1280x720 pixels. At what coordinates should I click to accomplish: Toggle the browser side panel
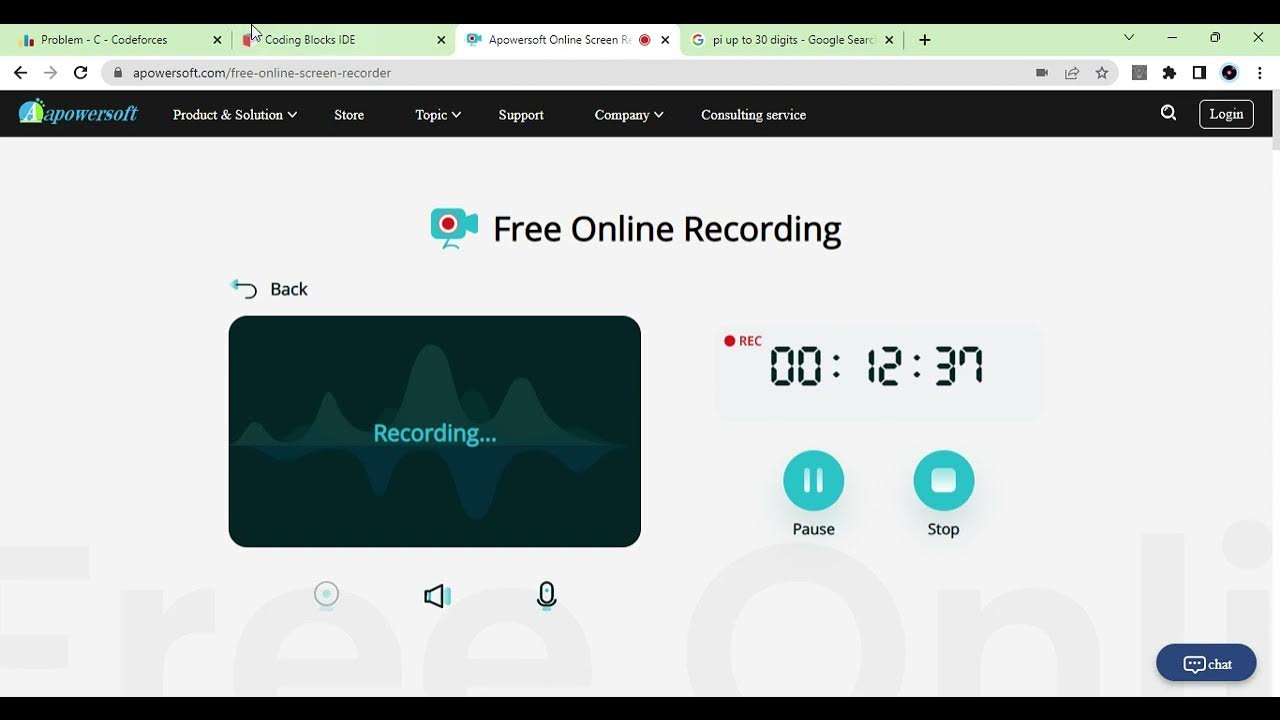1200,73
